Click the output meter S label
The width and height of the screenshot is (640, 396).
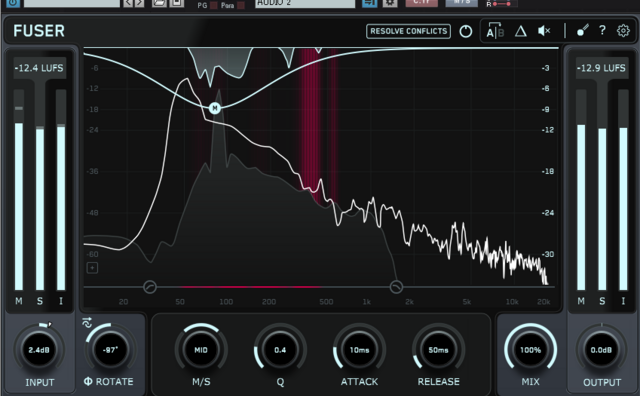tap(602, 301)
